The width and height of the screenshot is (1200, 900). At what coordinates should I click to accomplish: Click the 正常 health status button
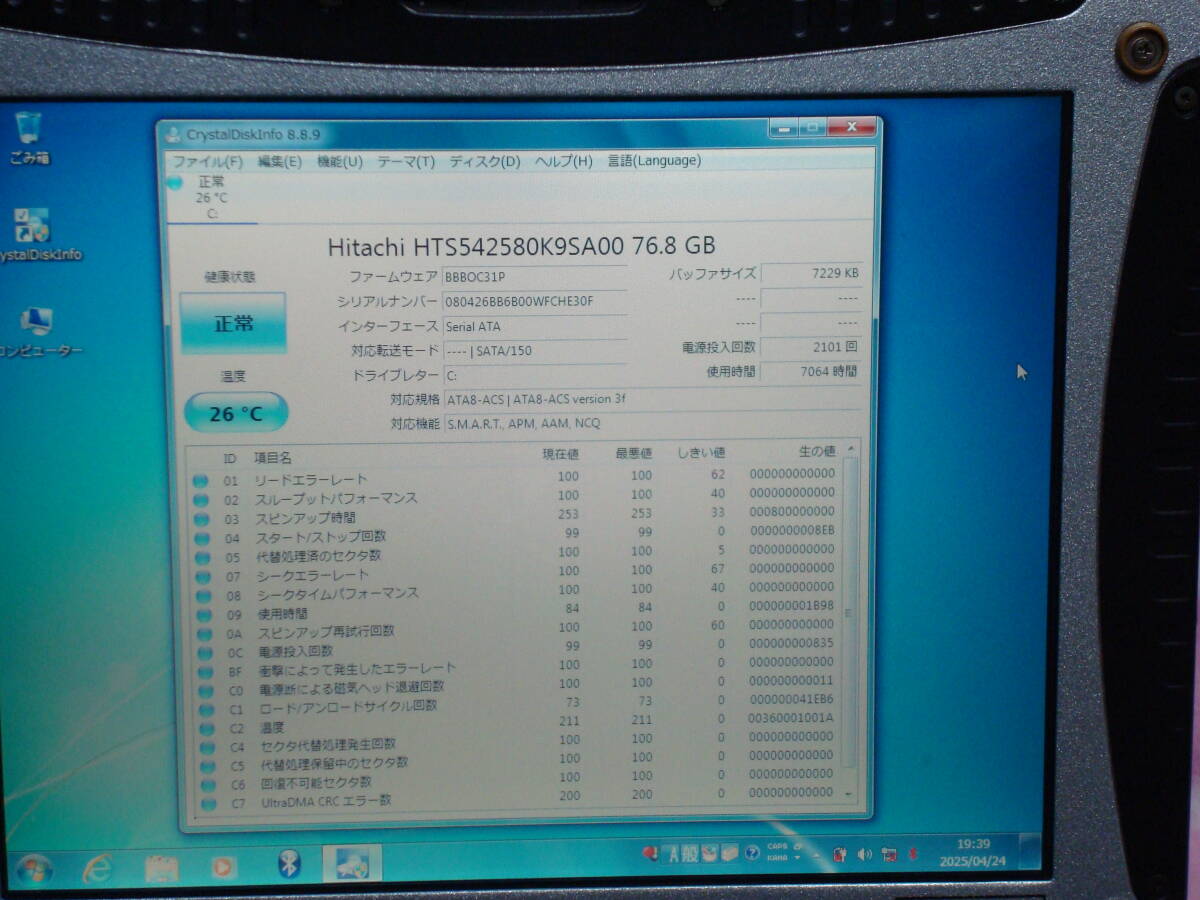[233, 323]
